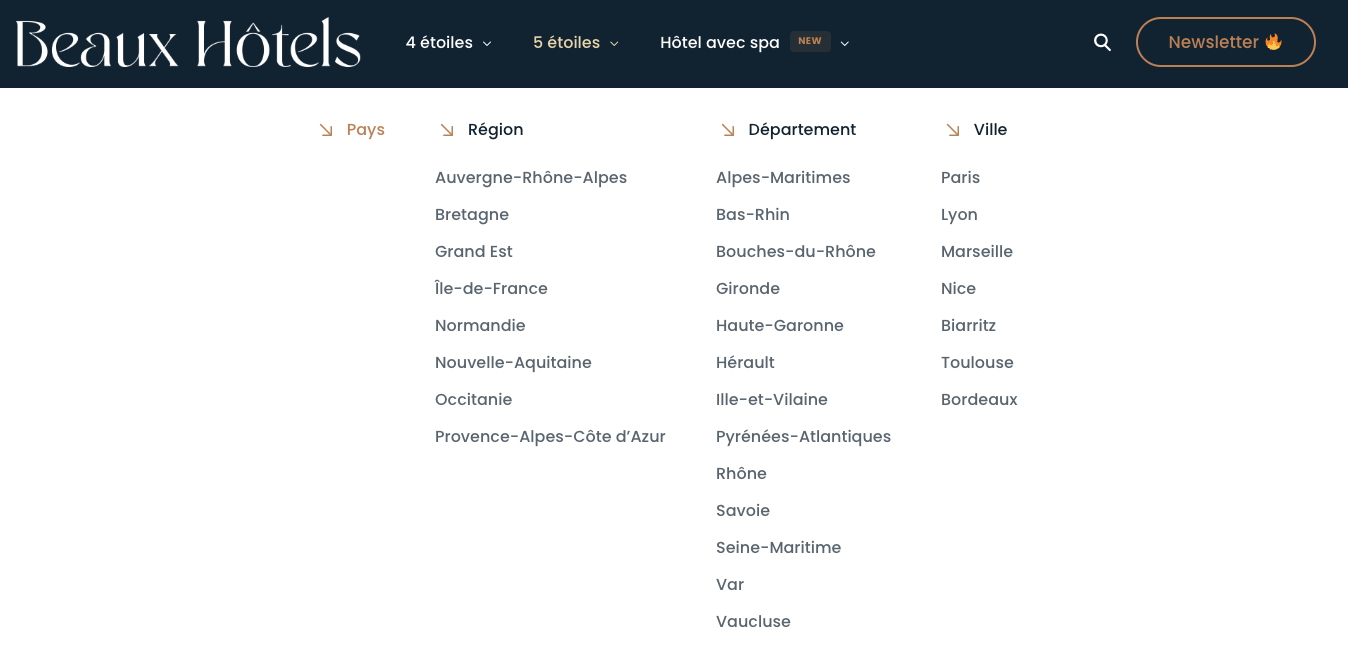Open the Hôtel avec spa dropdown
This screenshot has width=1348, height=645.
tap(720, 43)
